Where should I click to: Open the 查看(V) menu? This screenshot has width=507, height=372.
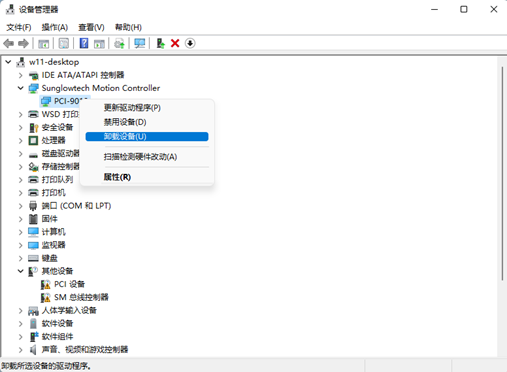pyautogui.click(x=91, y=27)
